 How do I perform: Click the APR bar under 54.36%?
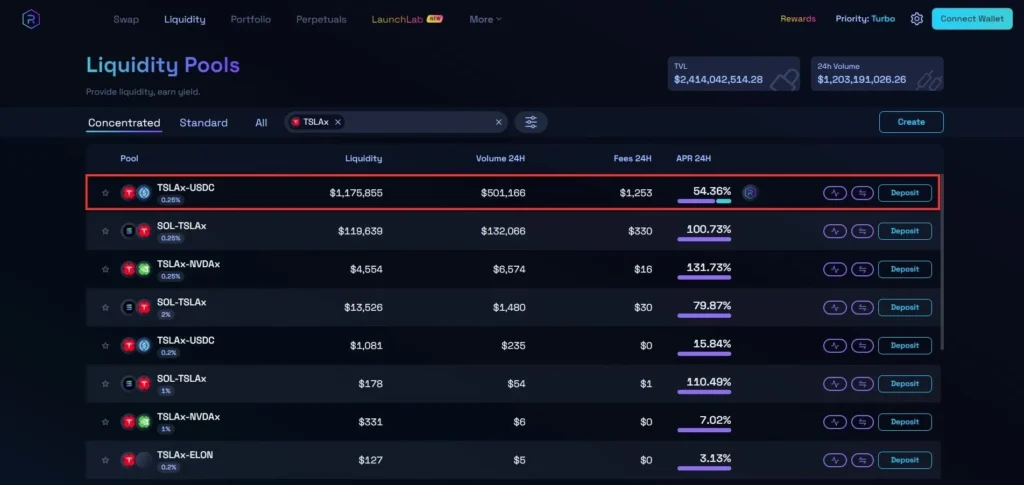(x=704, y=201)
